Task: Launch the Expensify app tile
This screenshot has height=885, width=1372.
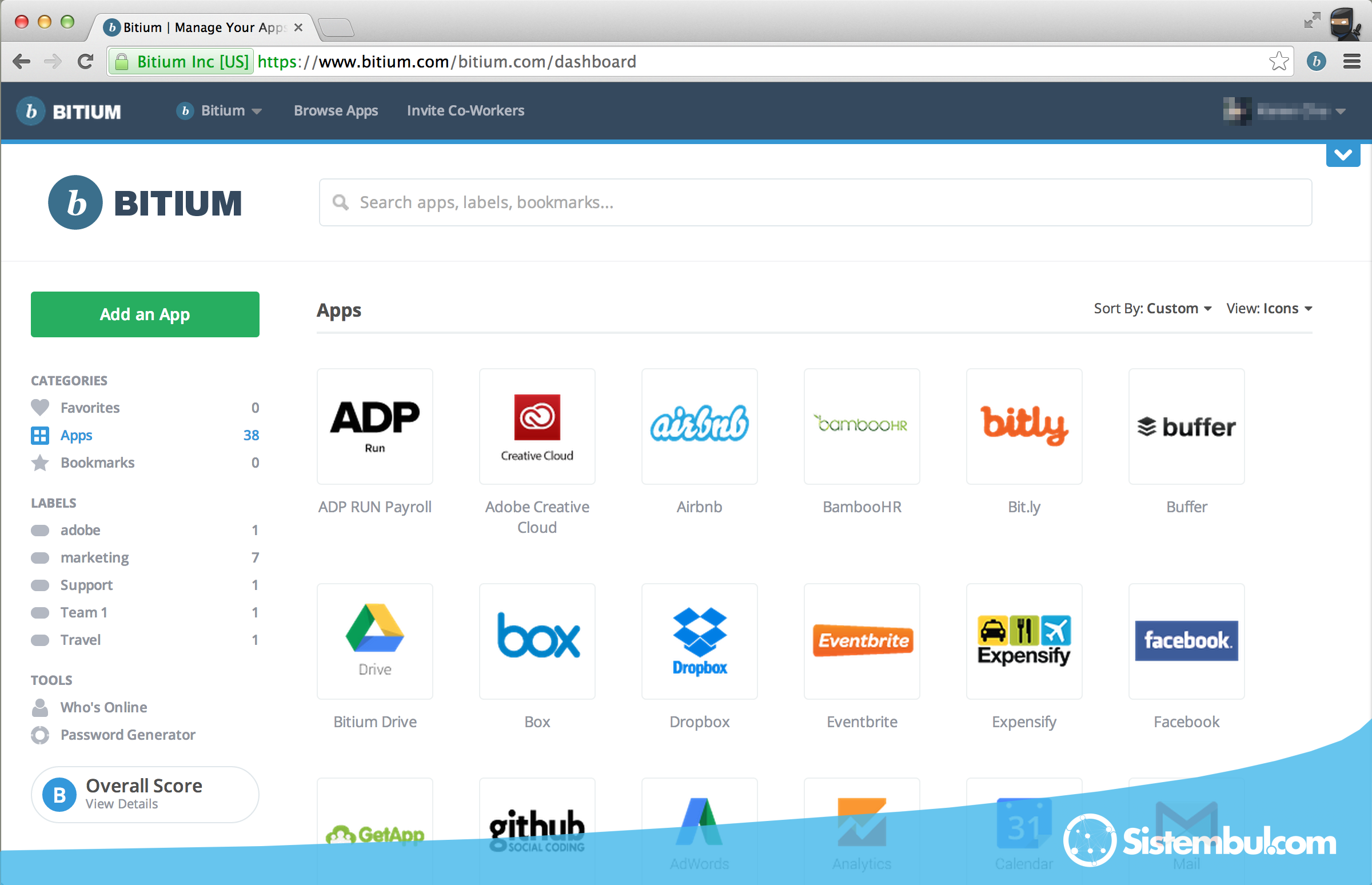Action: pos(1024,641)
